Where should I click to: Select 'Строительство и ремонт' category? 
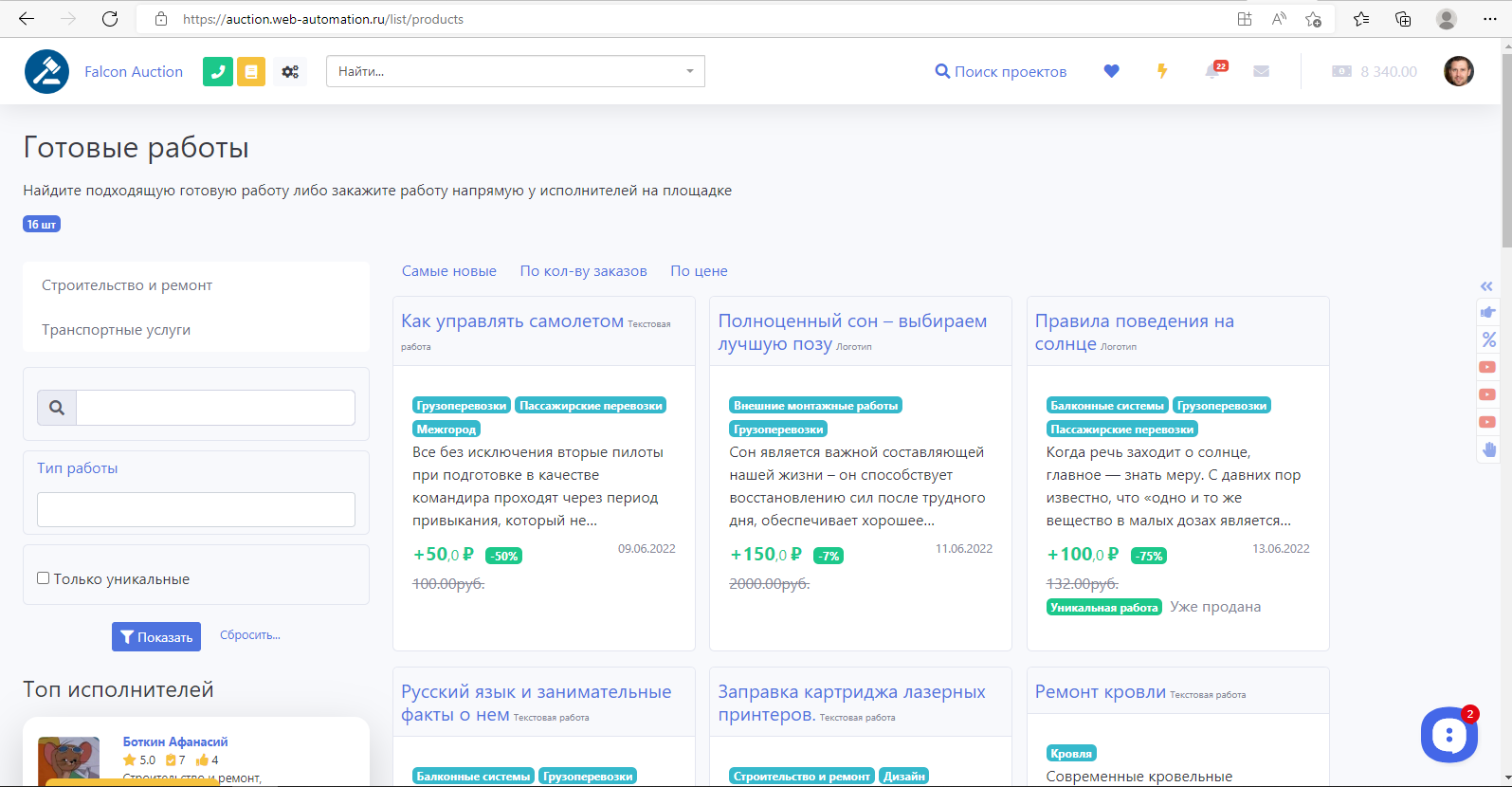click(127, 285)
